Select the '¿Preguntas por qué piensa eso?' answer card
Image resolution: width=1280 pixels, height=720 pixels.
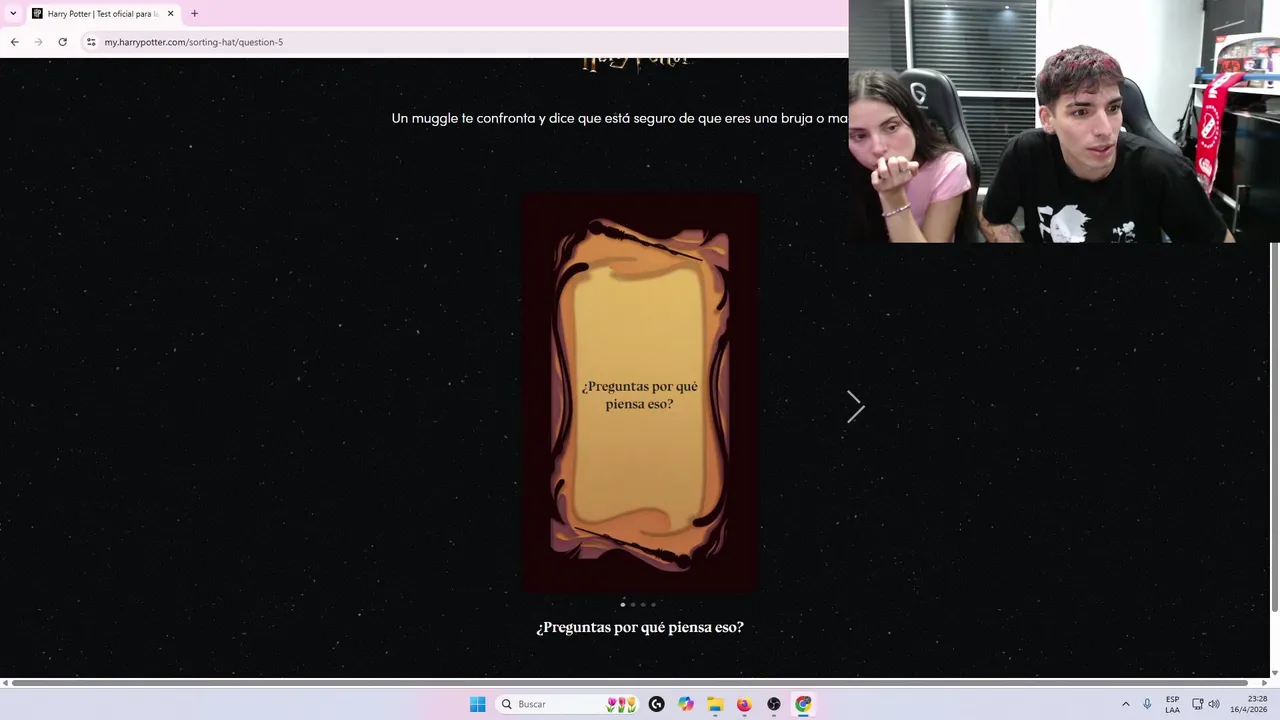[640, 394]
